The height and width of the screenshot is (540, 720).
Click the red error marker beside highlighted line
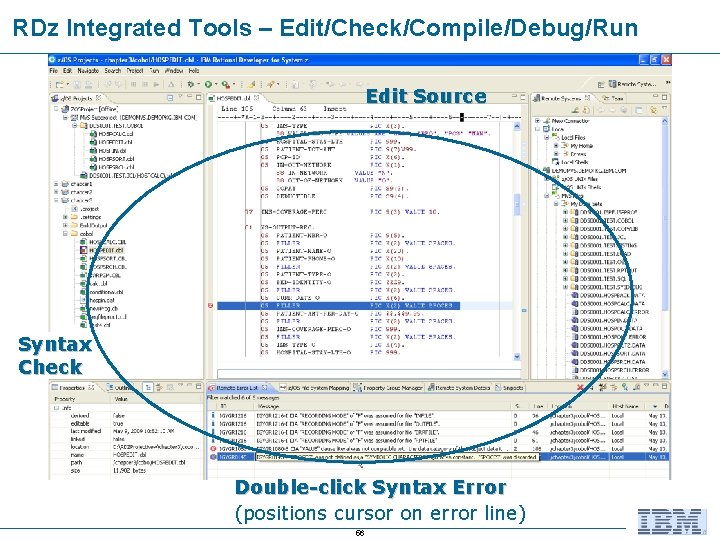click(x=211, y=305)
